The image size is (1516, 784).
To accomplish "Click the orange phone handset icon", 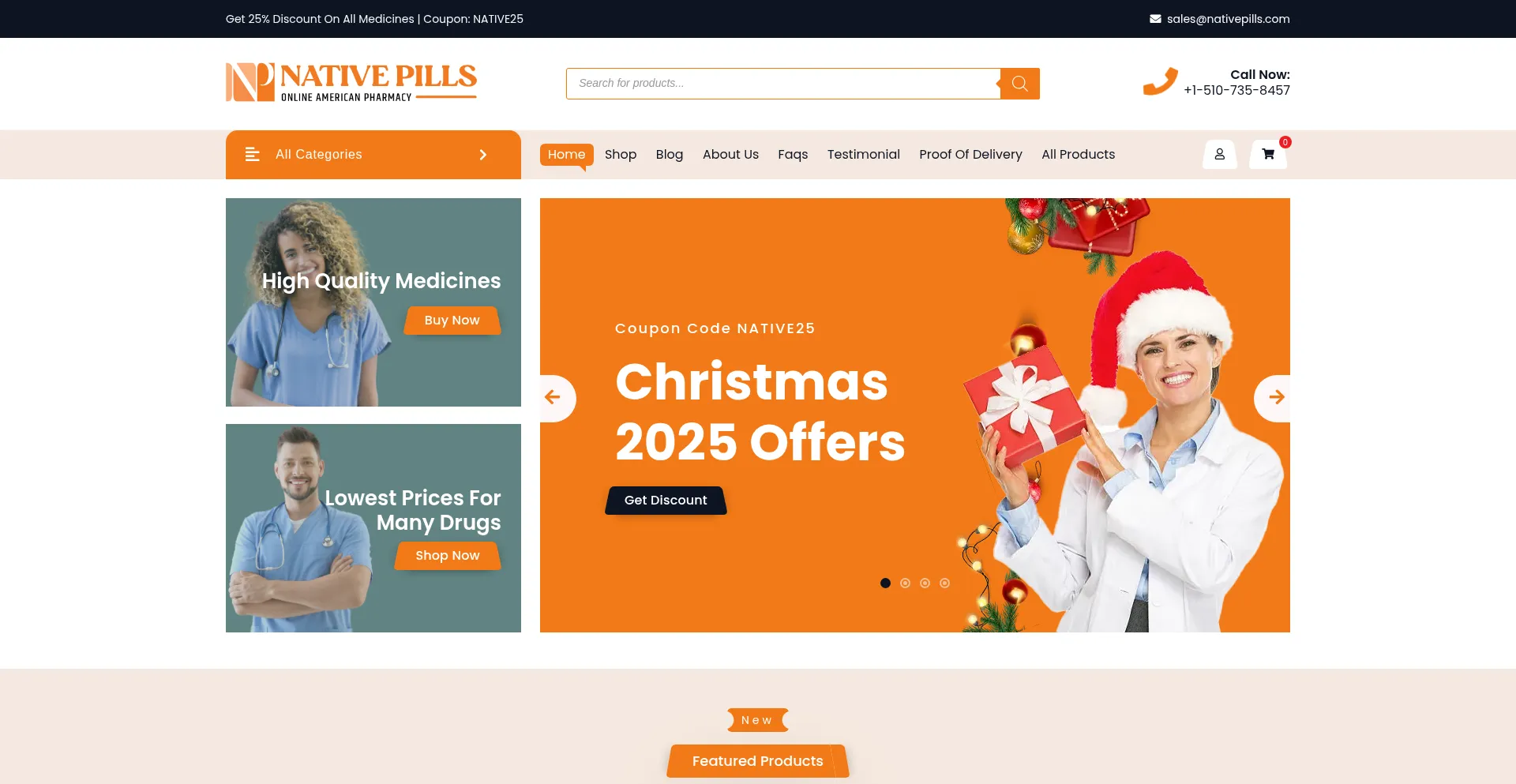I will 1161,81.
